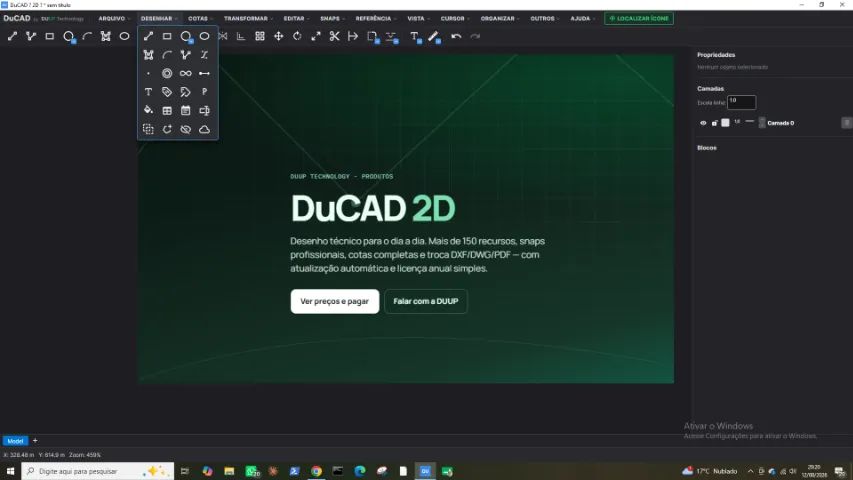Select the line tool in main toolbar
This screenshot has height=480, width=853.
click(x=12, y=36)
